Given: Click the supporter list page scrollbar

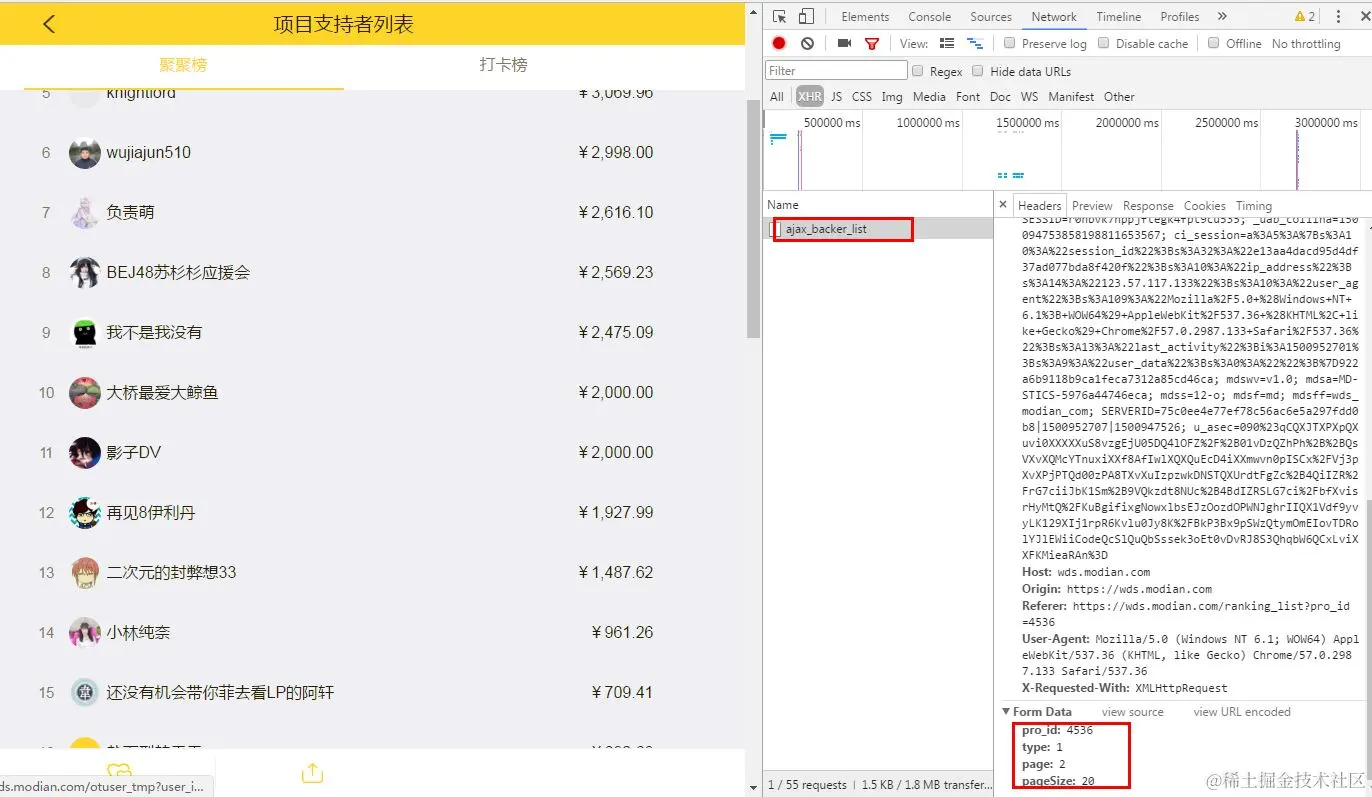Looking at the screenshot, I should pyautogui.click(x=753, y=219).
